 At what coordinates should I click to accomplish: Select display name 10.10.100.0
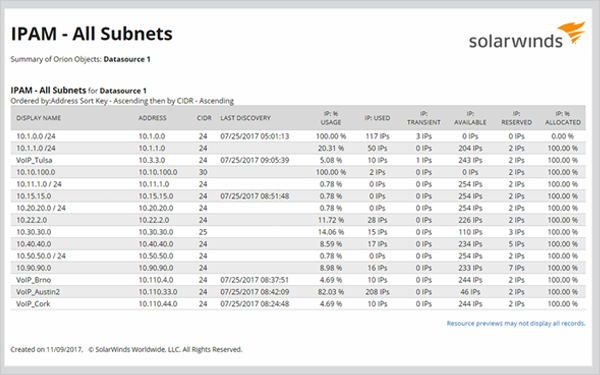pyautogui.click(x=36, y=172)
